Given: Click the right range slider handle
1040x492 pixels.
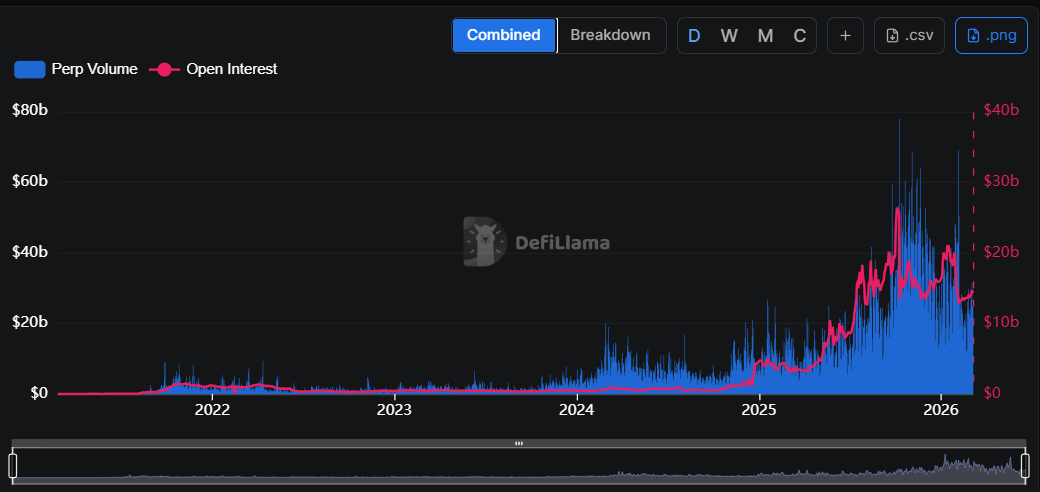Looking at the screenshot, I should (1025, 466).
